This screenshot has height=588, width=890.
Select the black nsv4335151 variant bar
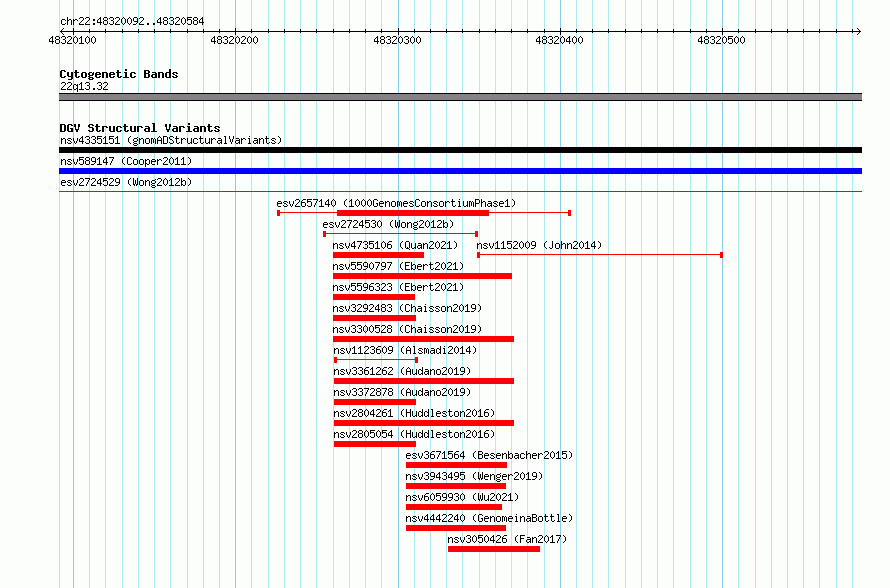[460, 150]
